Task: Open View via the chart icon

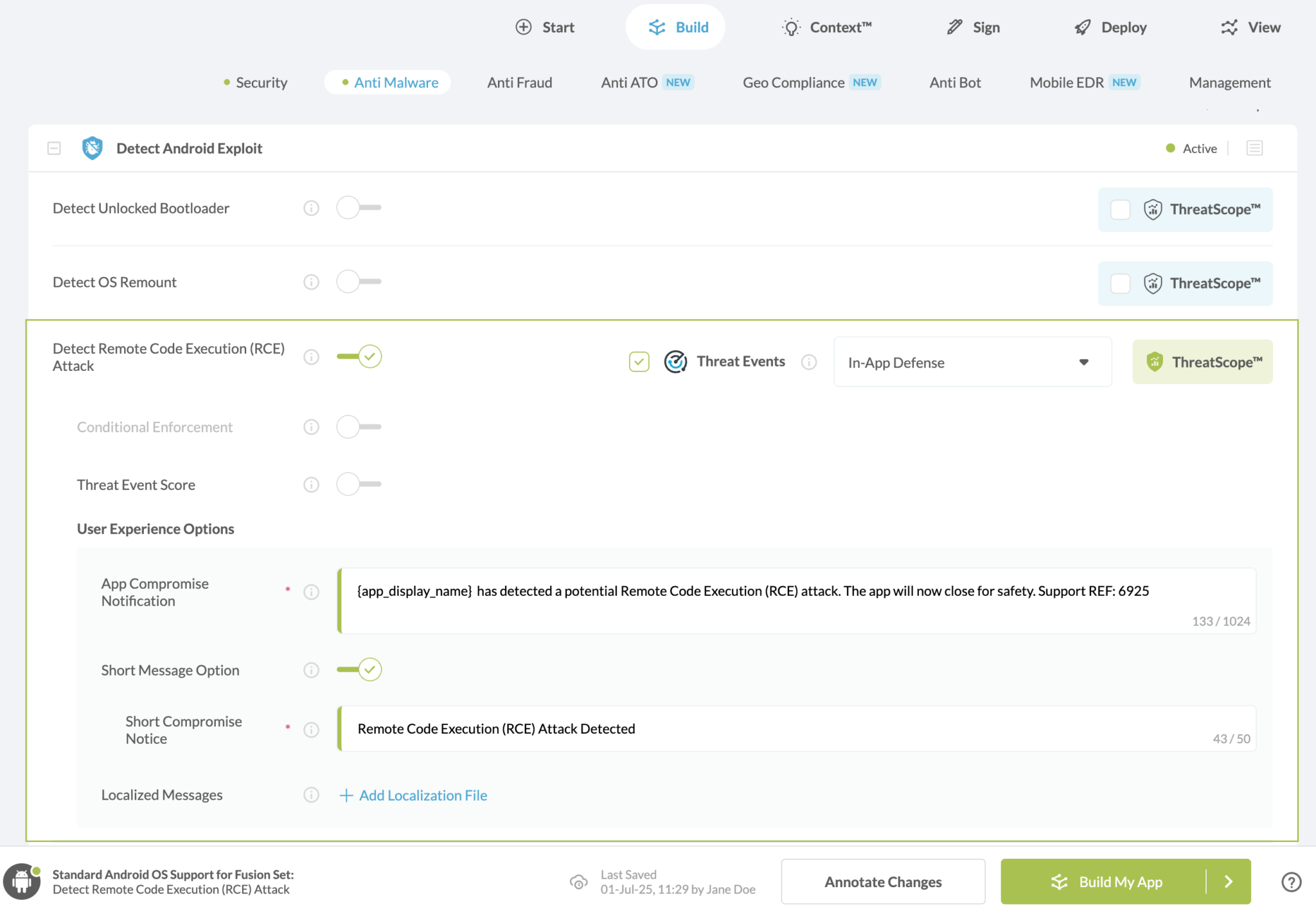Action: tap(1229, 27)
